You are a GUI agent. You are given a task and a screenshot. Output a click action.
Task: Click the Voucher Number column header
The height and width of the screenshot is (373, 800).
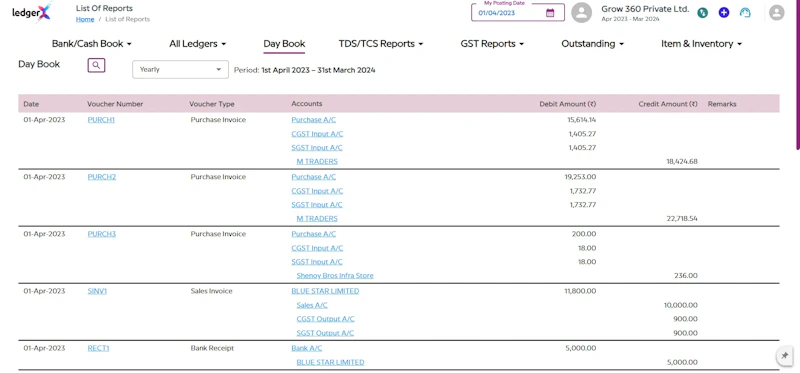point(115,104)
